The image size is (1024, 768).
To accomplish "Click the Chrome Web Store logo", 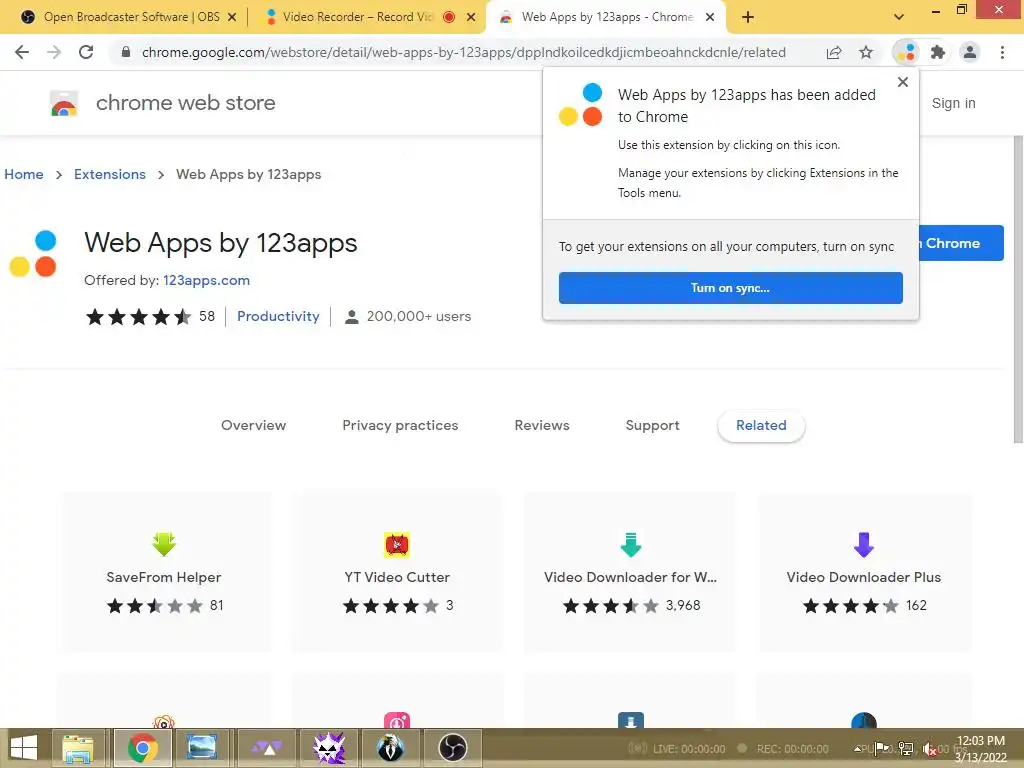I will [x=64, y=103].
